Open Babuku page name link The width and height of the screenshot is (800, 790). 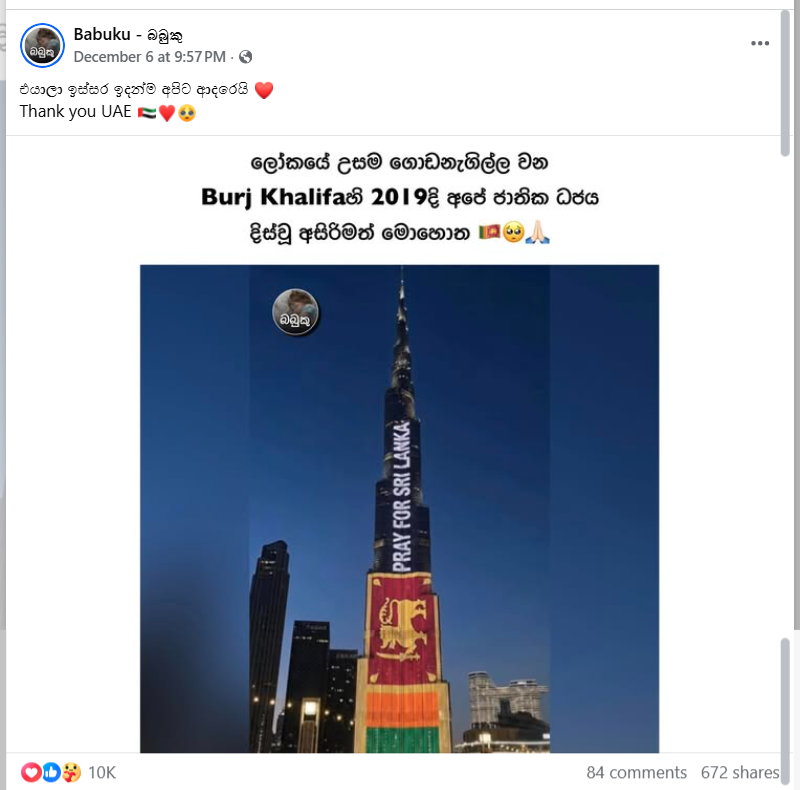(x=128, y=34)
